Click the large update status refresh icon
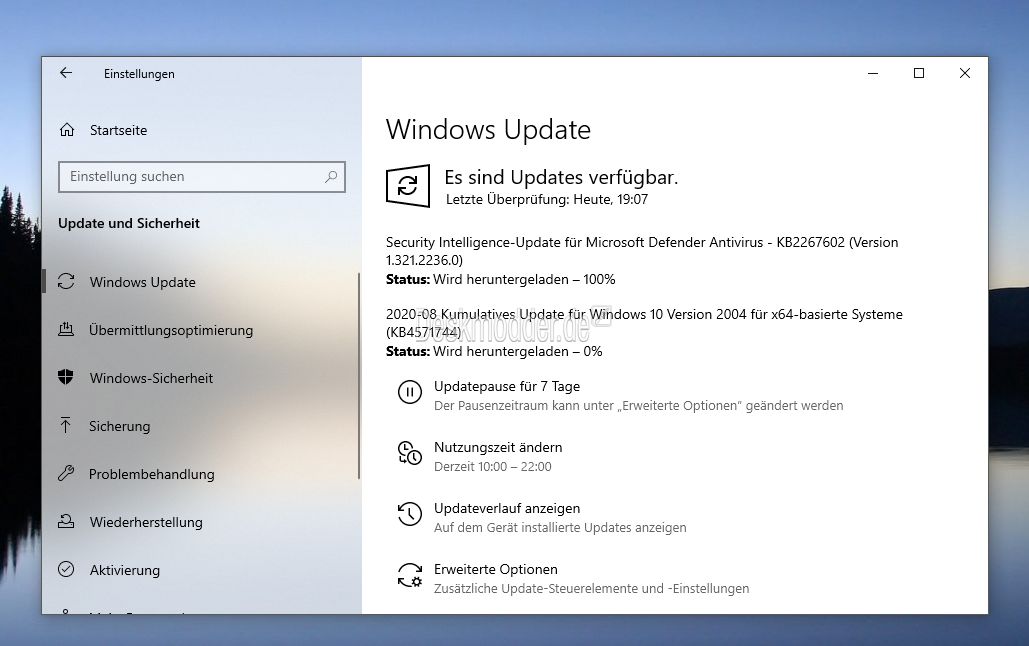This screenshot has height=646, width=1029. (x=408, y=186)
